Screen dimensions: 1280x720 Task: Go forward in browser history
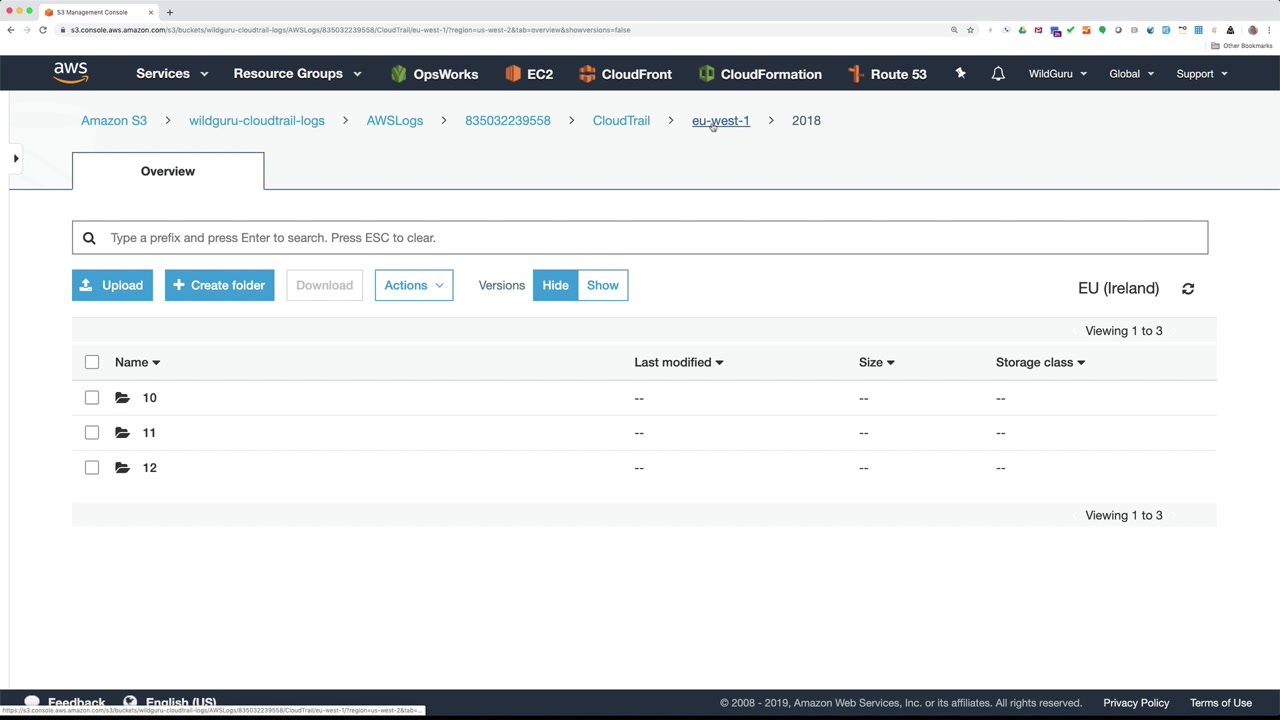click(x=27, y=30)
